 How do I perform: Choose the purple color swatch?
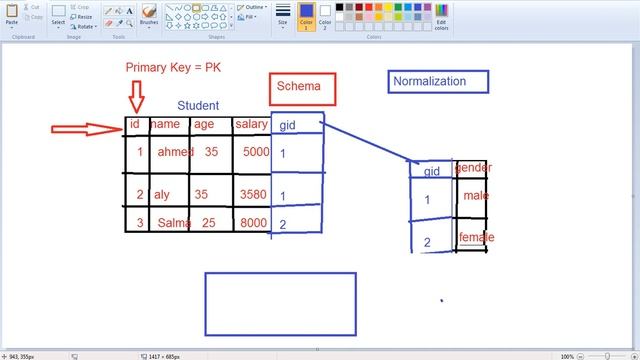427,7
